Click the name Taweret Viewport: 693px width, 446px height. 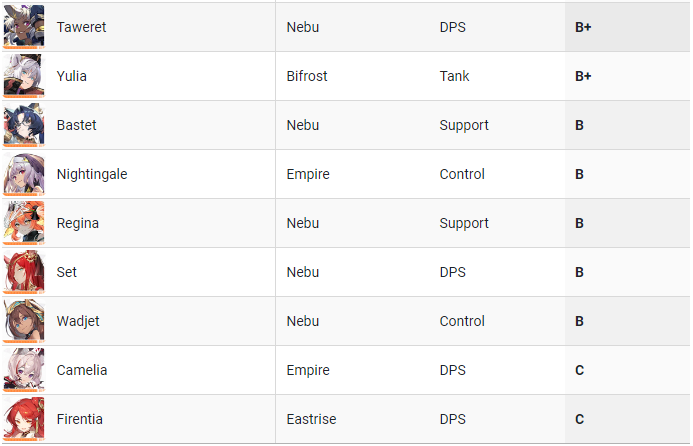click(81, 27)
